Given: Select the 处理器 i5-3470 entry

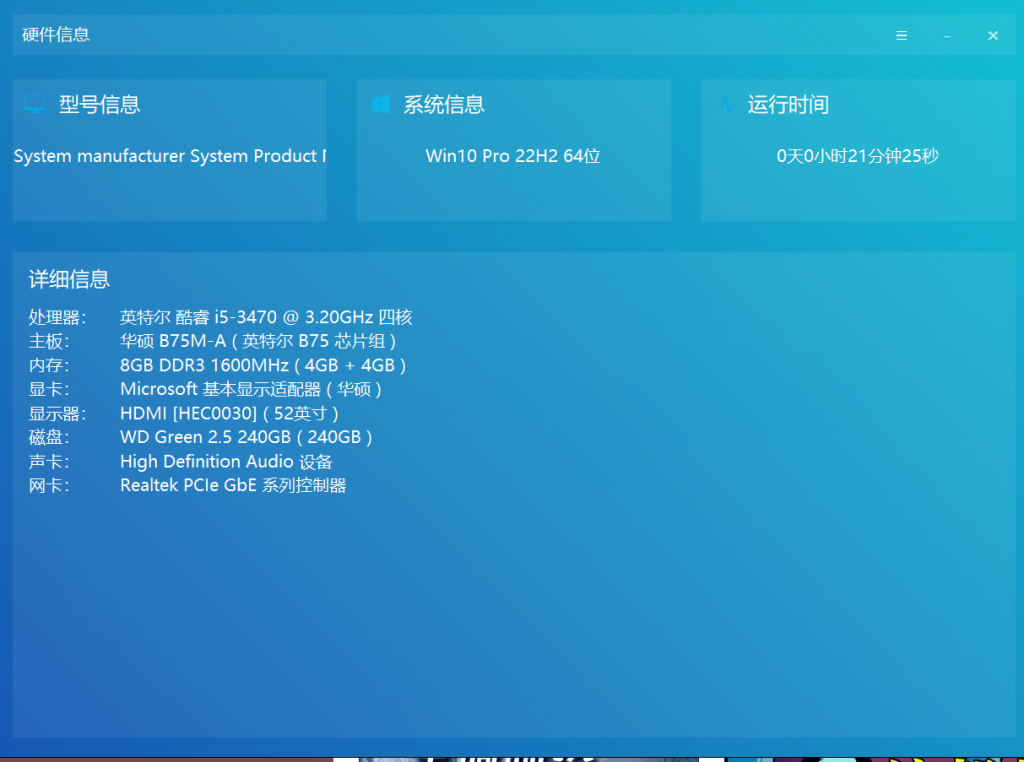Looking at the screenshot, I should 265,318.
